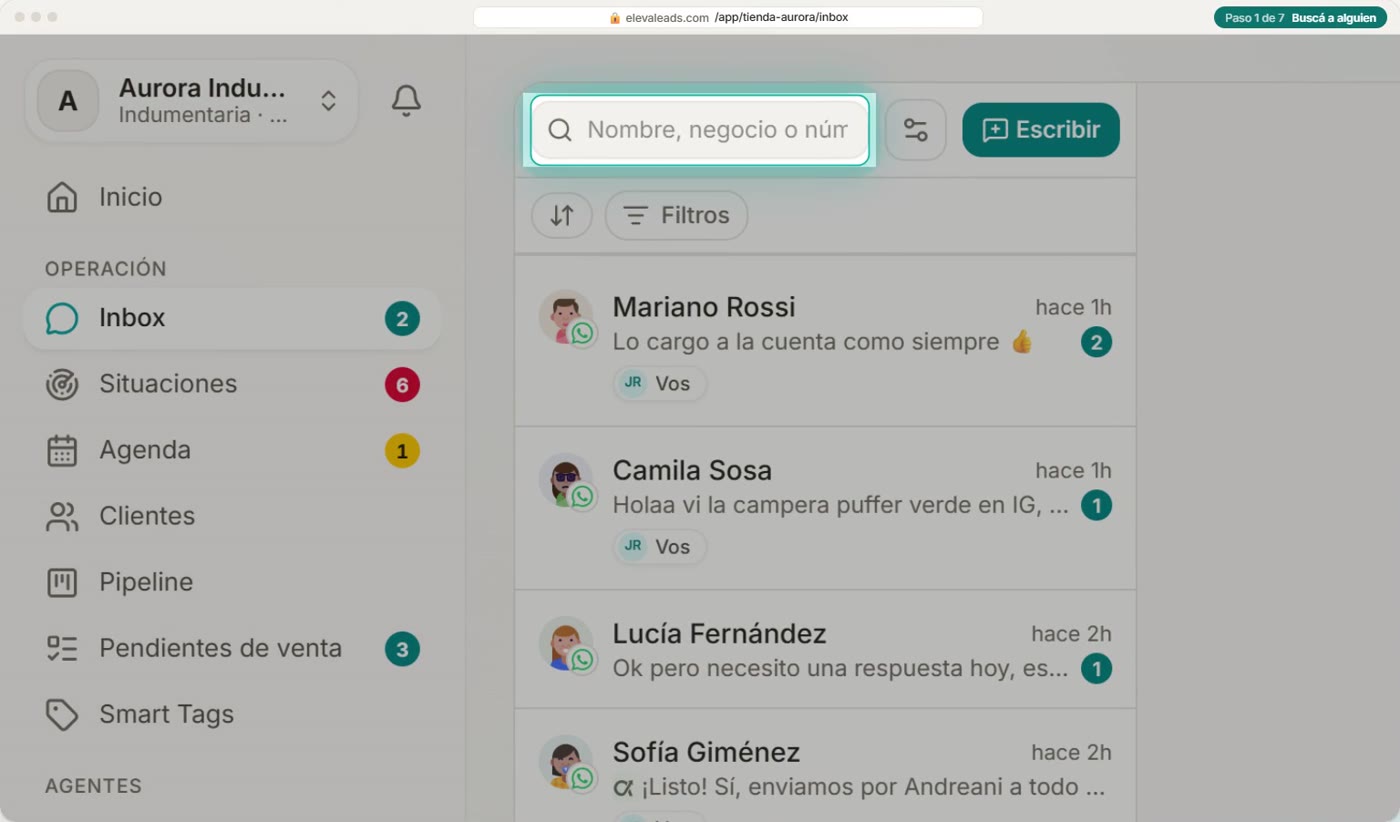The width and height of the screenshot is (1400, 822).
Task: Click the Clientes people icon
Action: [62, 516]
